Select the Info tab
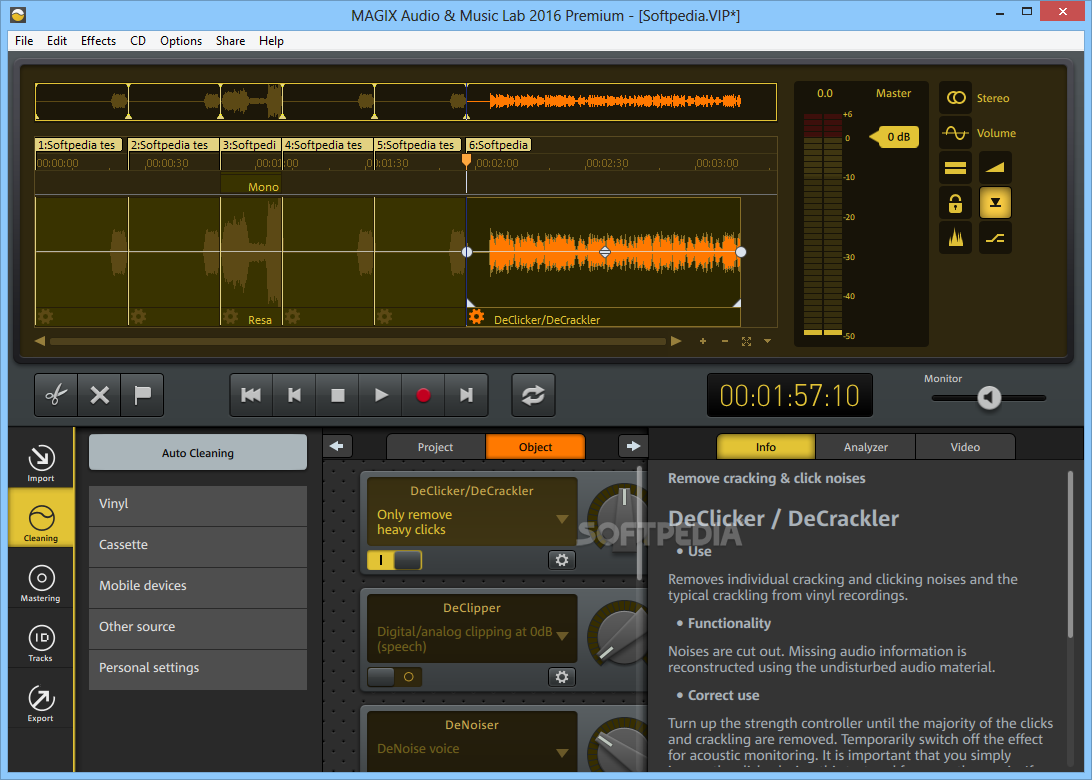Image resolution: width=1092 pixels, height=780 pixels. (x=765, y=447)
